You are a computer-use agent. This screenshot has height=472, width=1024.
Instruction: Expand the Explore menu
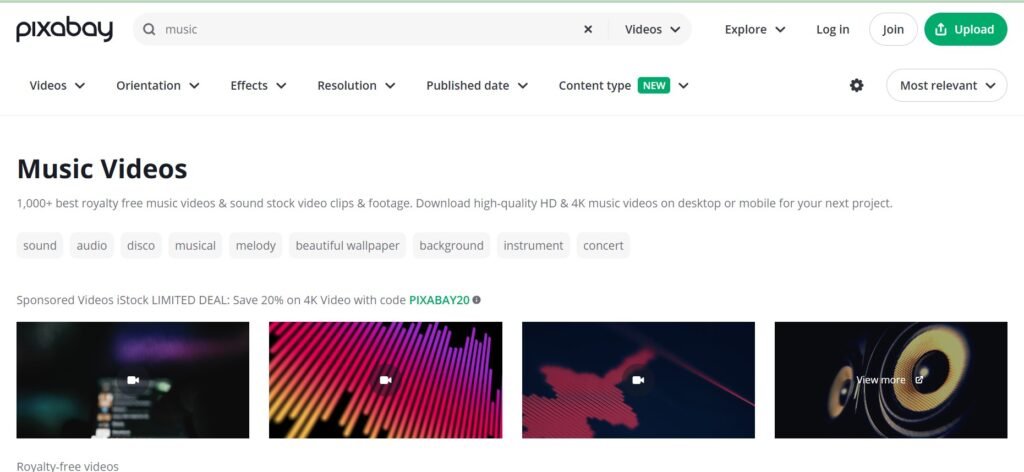[755, 29]
